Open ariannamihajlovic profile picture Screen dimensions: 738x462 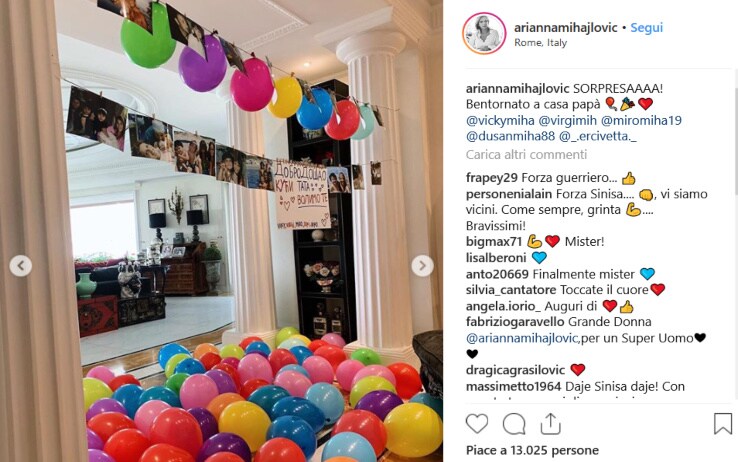pyautogui.click(x=484, y=33)
